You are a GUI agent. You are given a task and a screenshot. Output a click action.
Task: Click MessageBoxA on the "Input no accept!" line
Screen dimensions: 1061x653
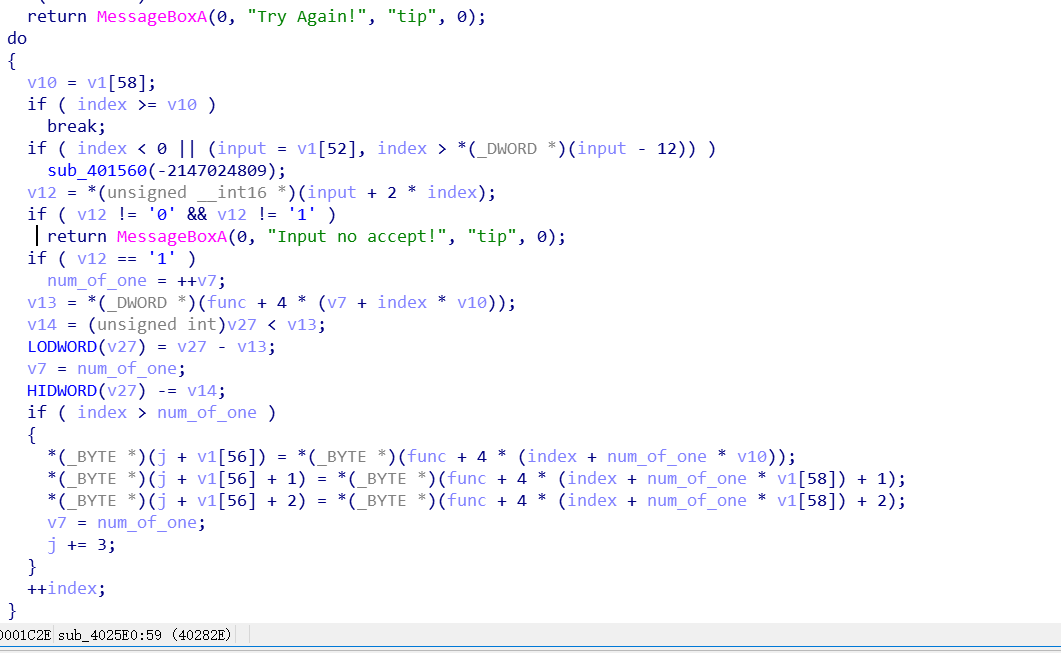pos(167,236)
